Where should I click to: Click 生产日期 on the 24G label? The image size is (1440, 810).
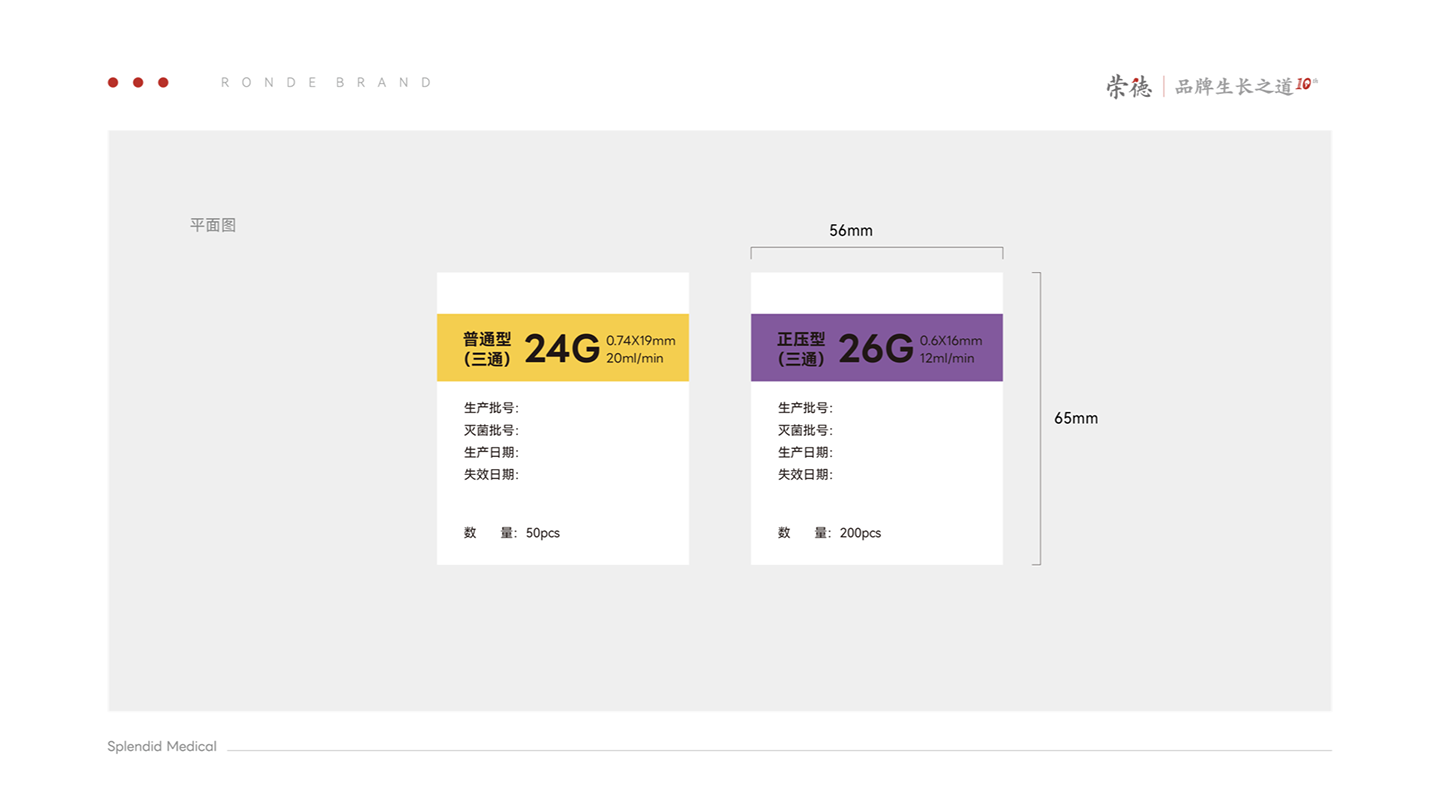coord(491,452)
